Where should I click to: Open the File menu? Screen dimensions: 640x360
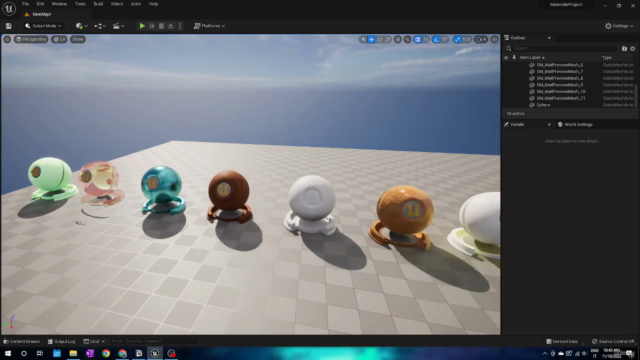[x=25, y=4]
